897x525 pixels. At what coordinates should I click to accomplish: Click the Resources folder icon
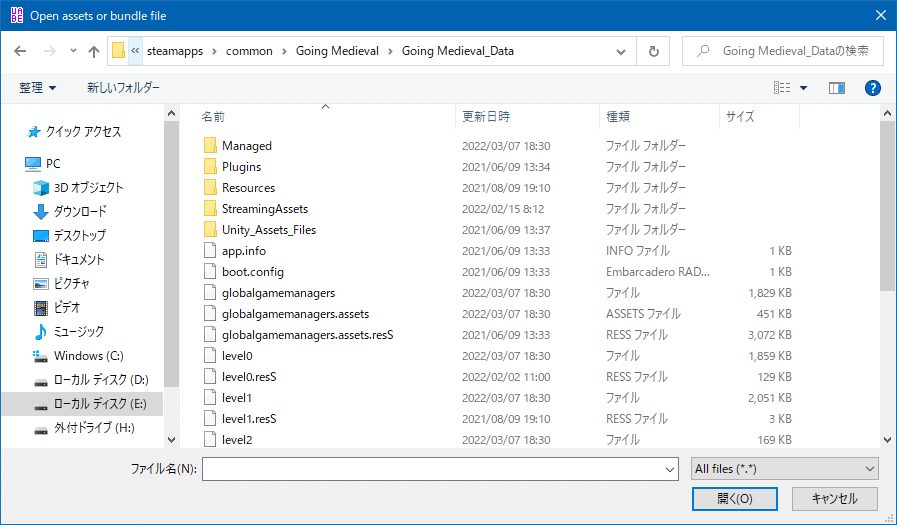(210, 188)
